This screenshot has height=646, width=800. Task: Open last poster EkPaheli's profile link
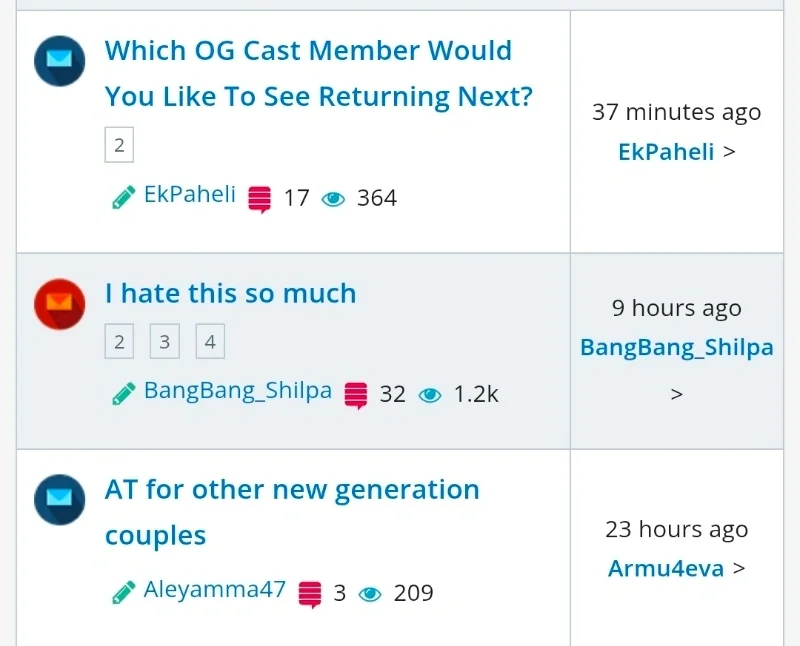(666, 152)
